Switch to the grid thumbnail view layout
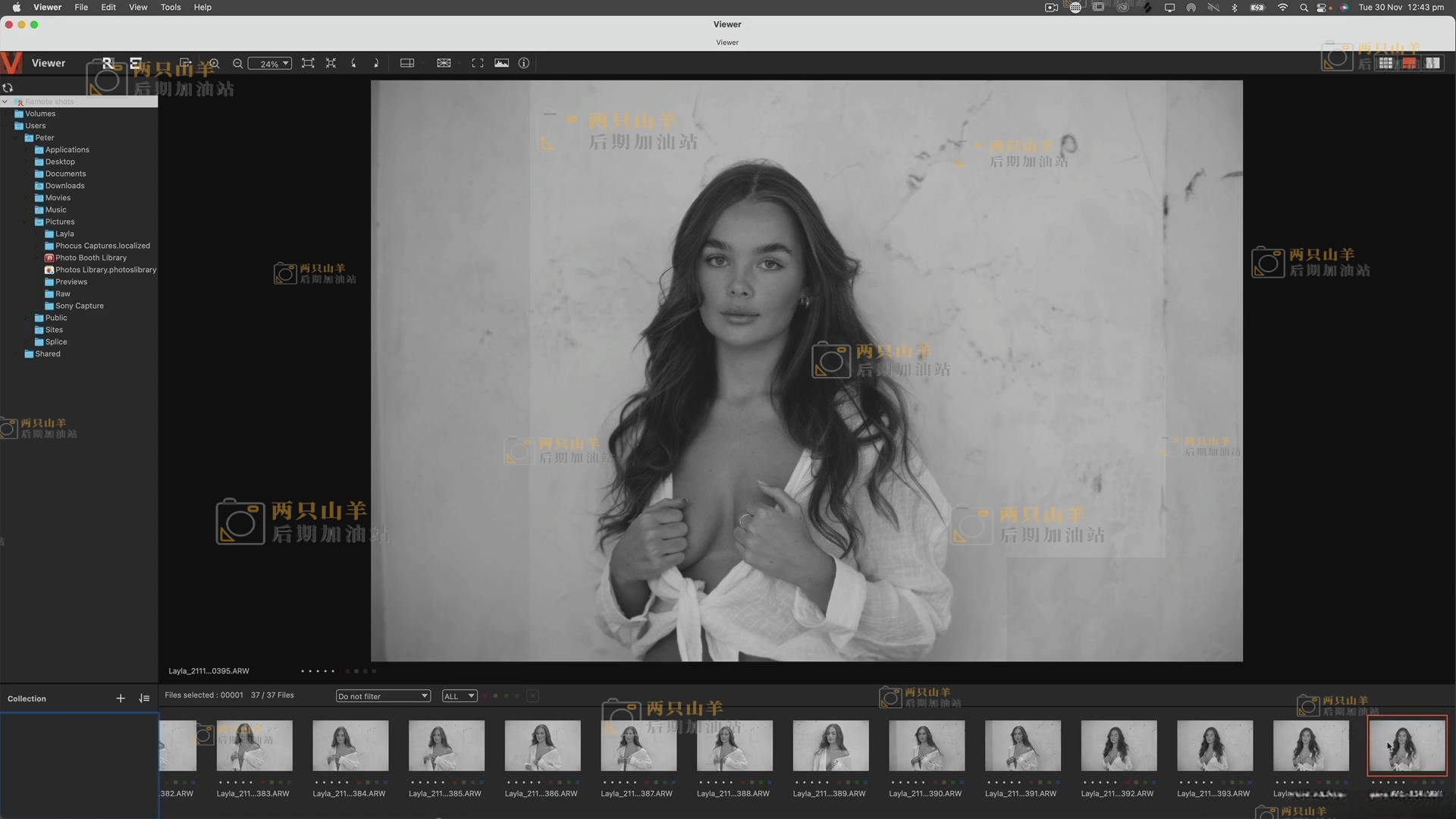 [1385, 64]
